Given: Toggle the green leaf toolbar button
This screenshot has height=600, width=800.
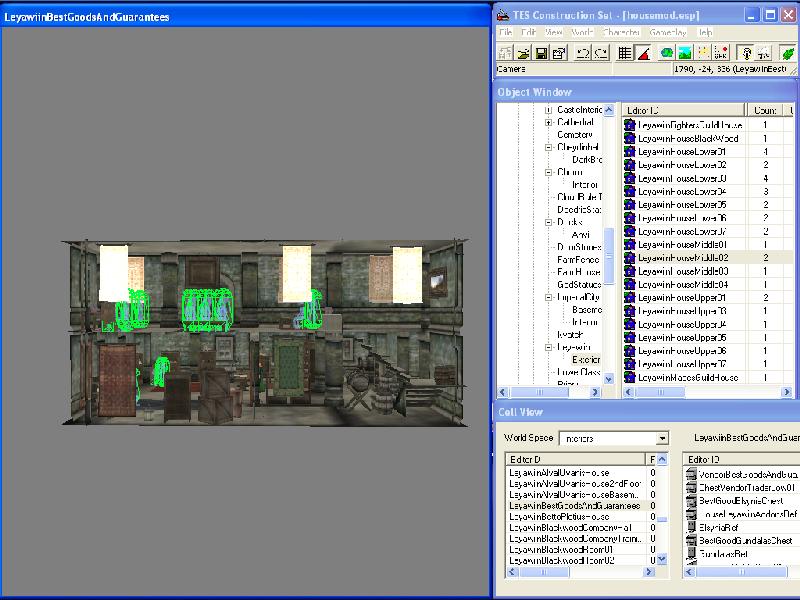Looking at the screenshot, I should (x=788, y=53).
